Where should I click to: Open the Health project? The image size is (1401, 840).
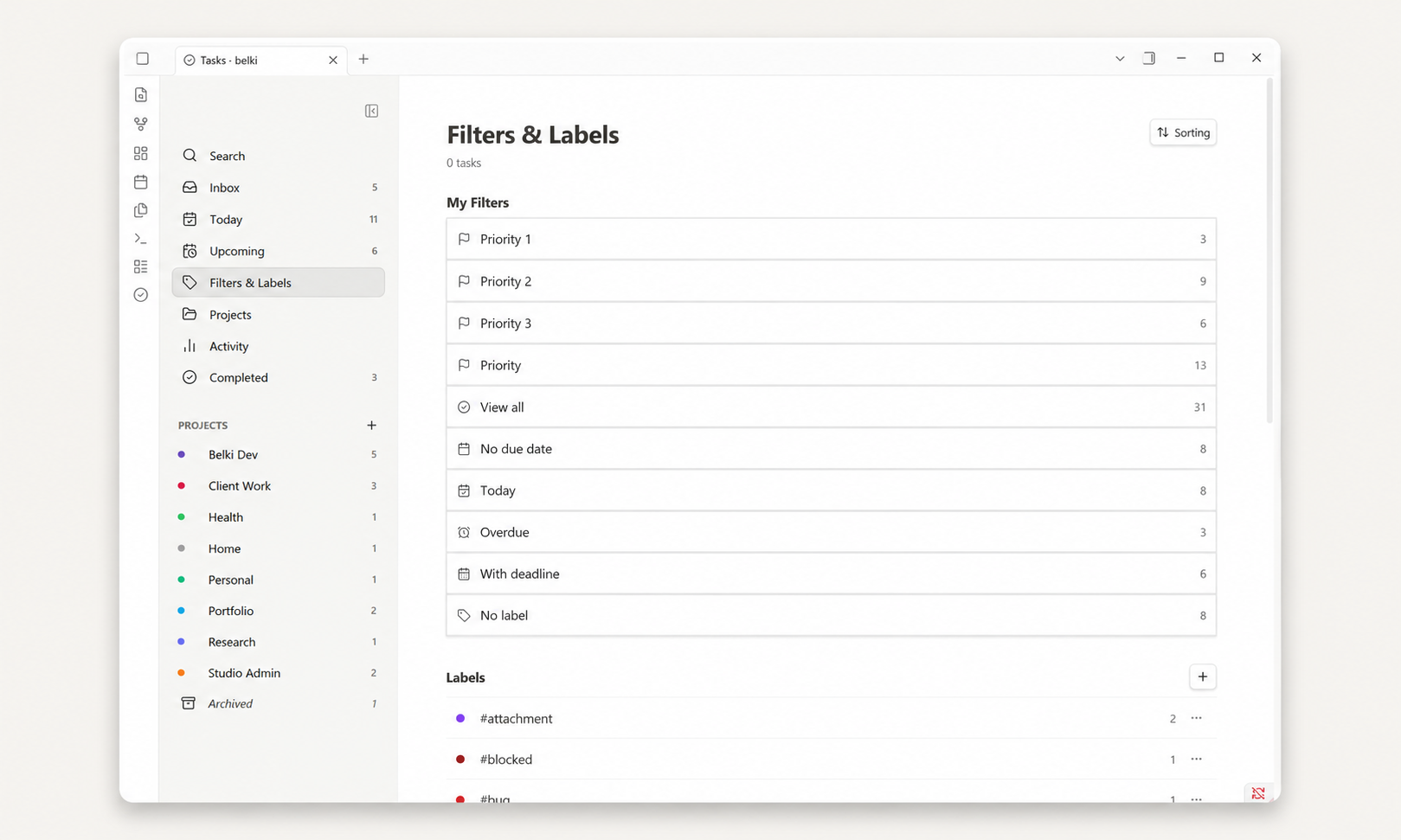coord(279,516)
